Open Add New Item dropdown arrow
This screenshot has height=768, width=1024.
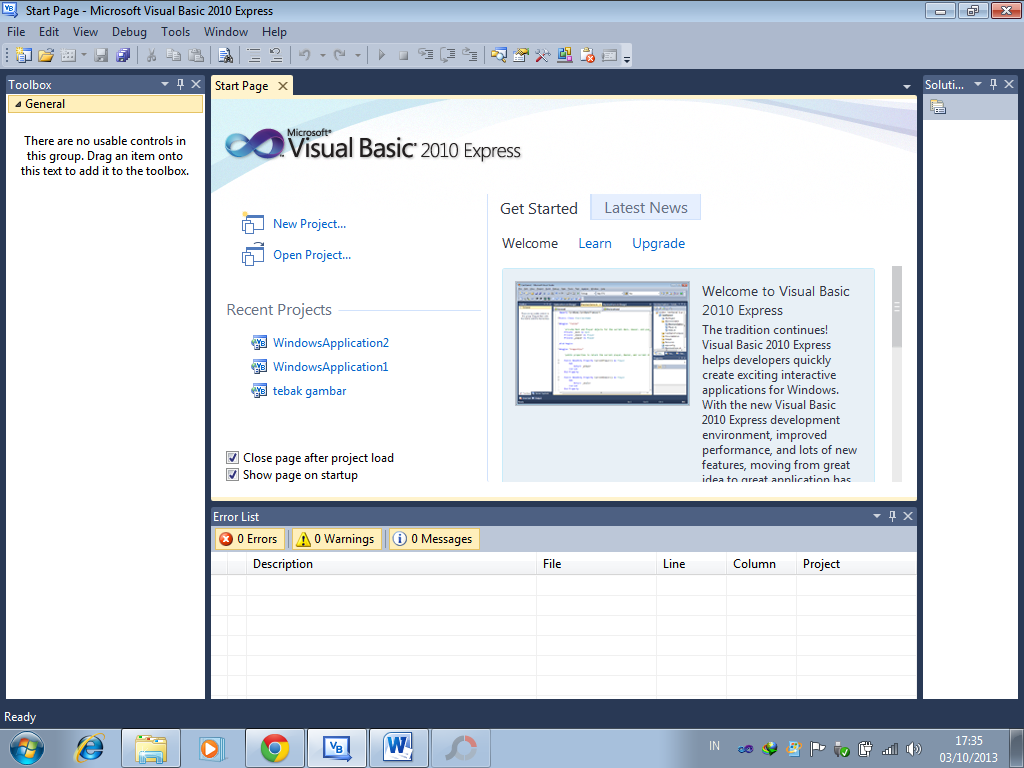(x=84, y=56)
